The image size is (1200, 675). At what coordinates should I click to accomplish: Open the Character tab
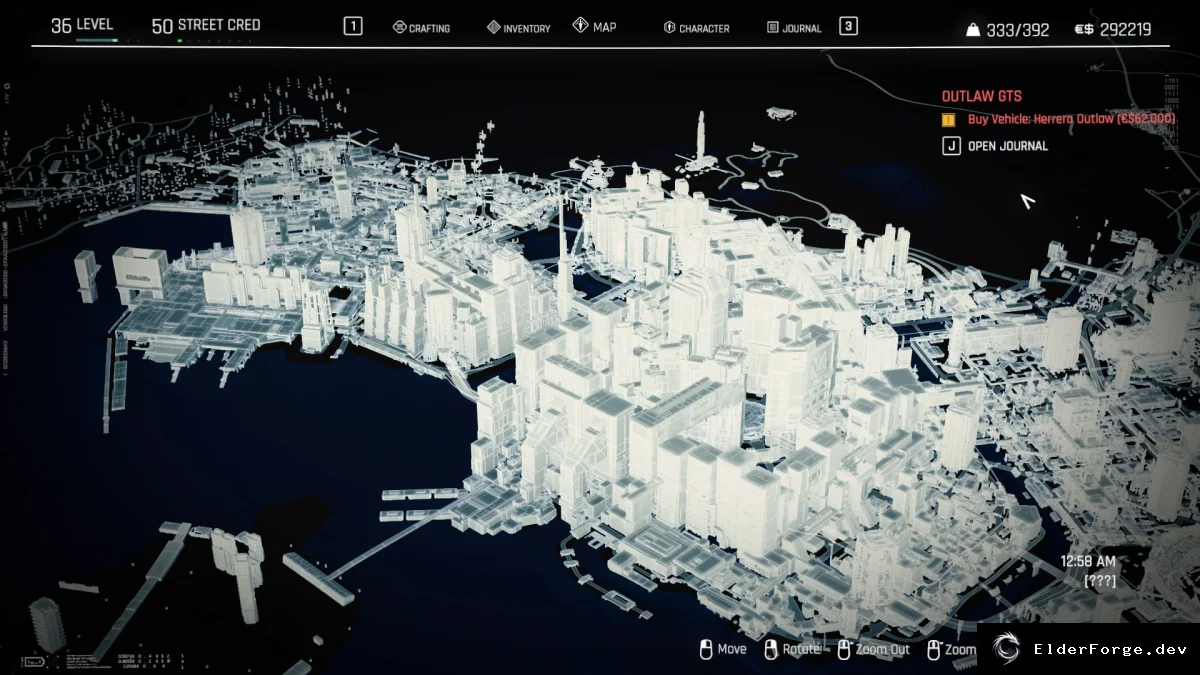click(x=697, y=28)
